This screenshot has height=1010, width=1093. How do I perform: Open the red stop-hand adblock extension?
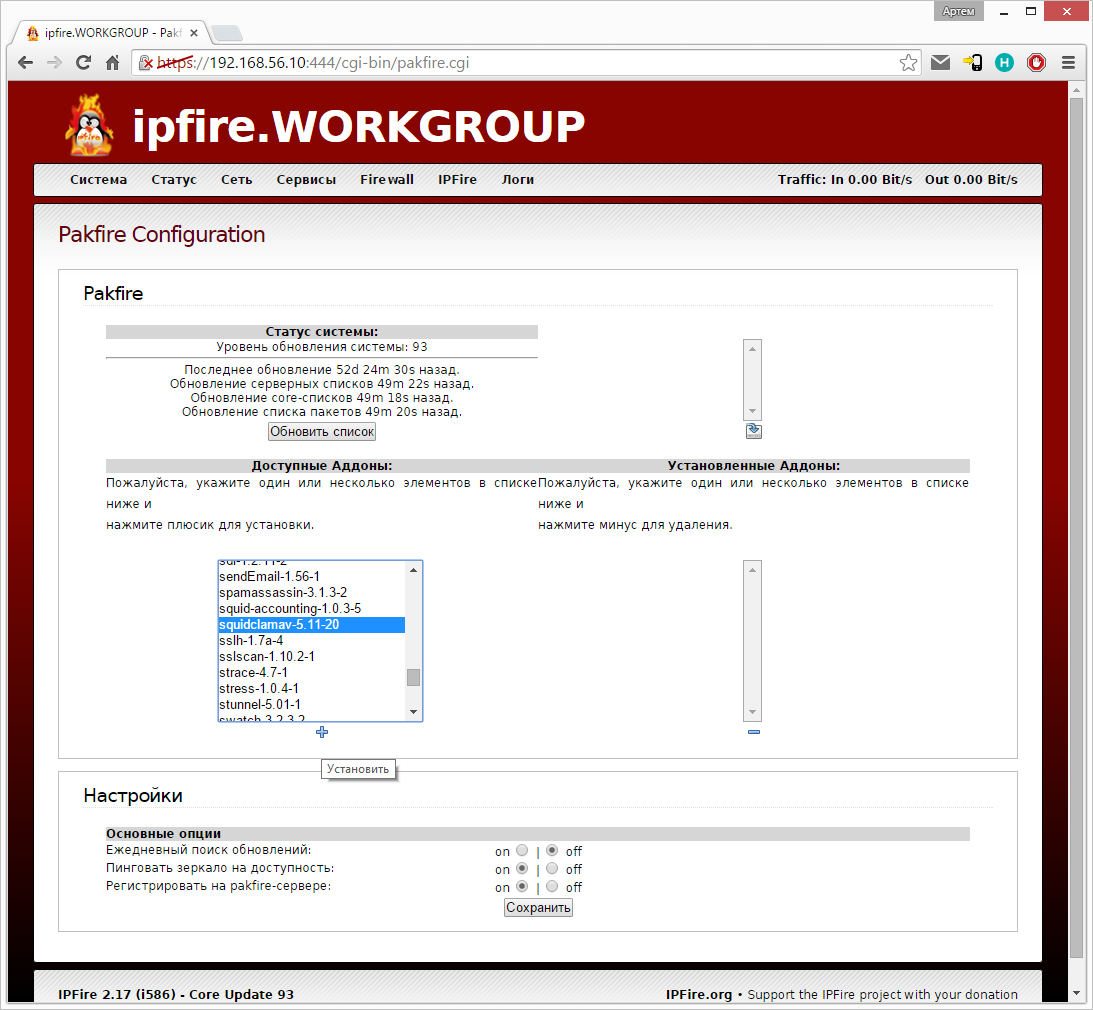coord(1037,63)
